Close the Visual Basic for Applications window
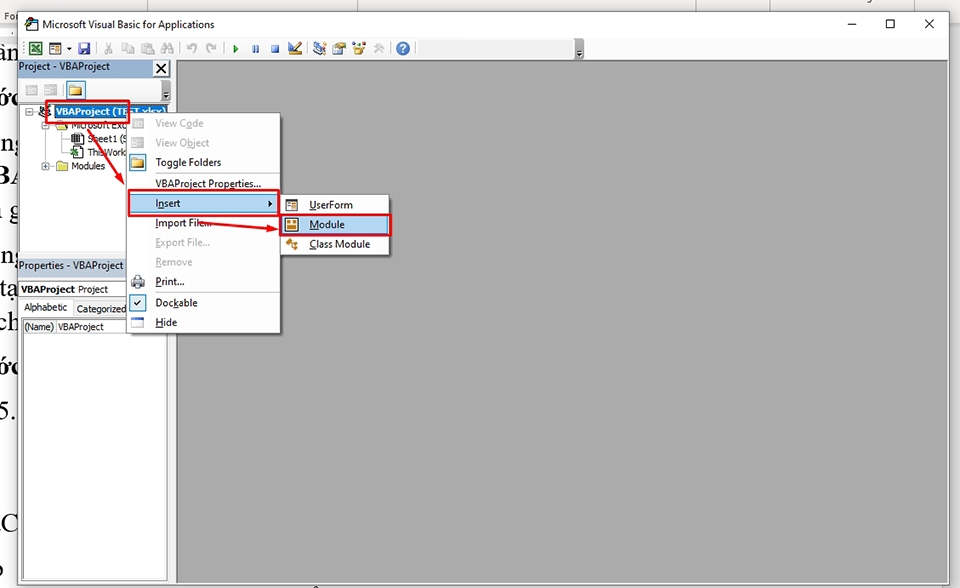 [929, 24]
